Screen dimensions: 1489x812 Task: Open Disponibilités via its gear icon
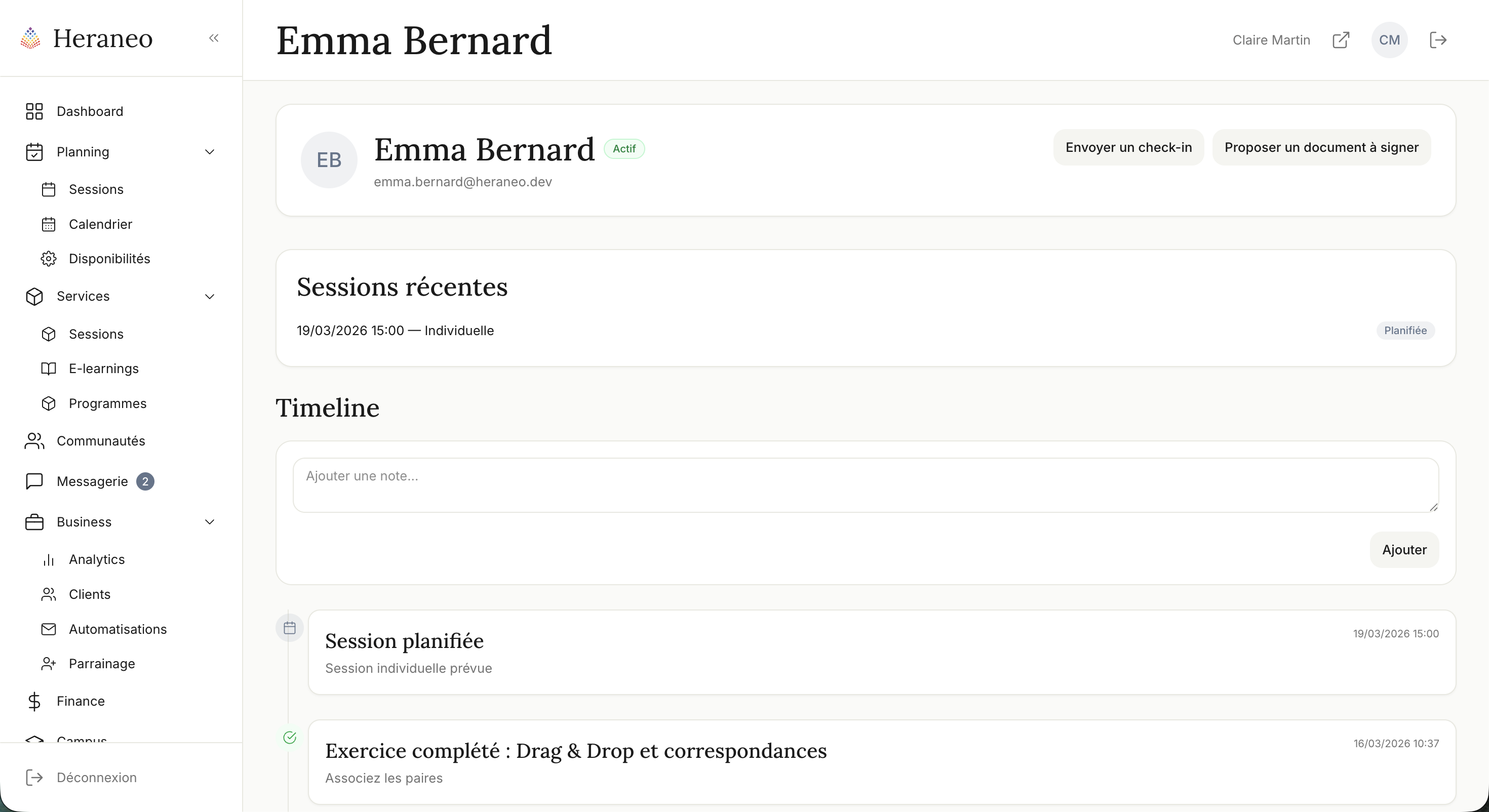click(49, 259)
